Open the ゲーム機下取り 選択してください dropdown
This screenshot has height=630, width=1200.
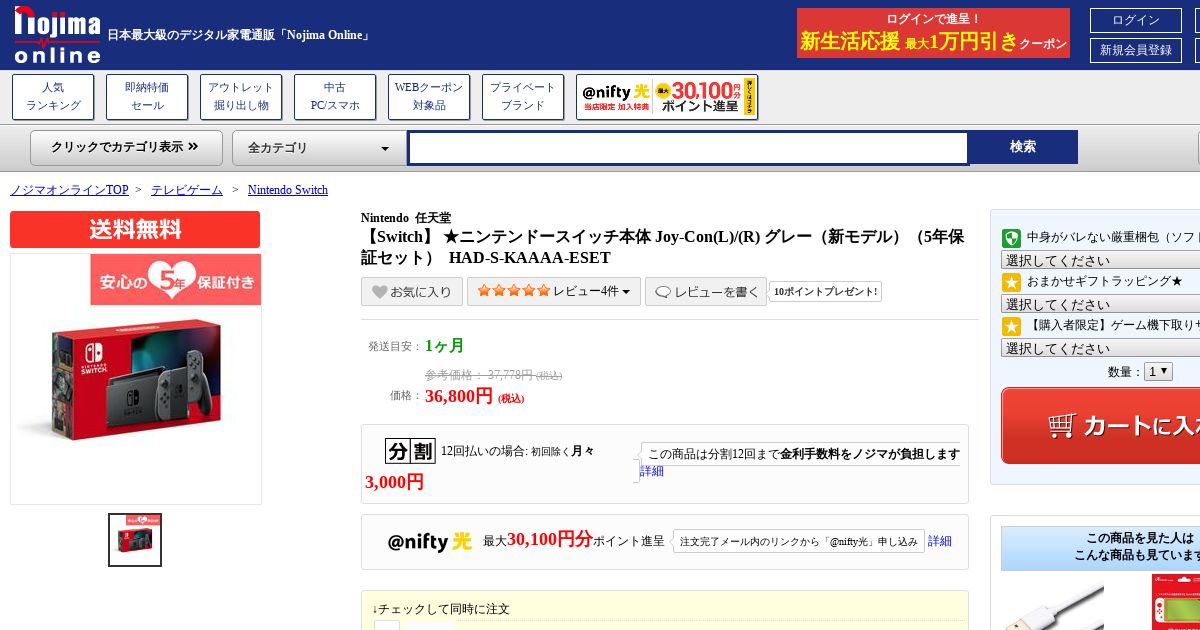(1100, 348)
